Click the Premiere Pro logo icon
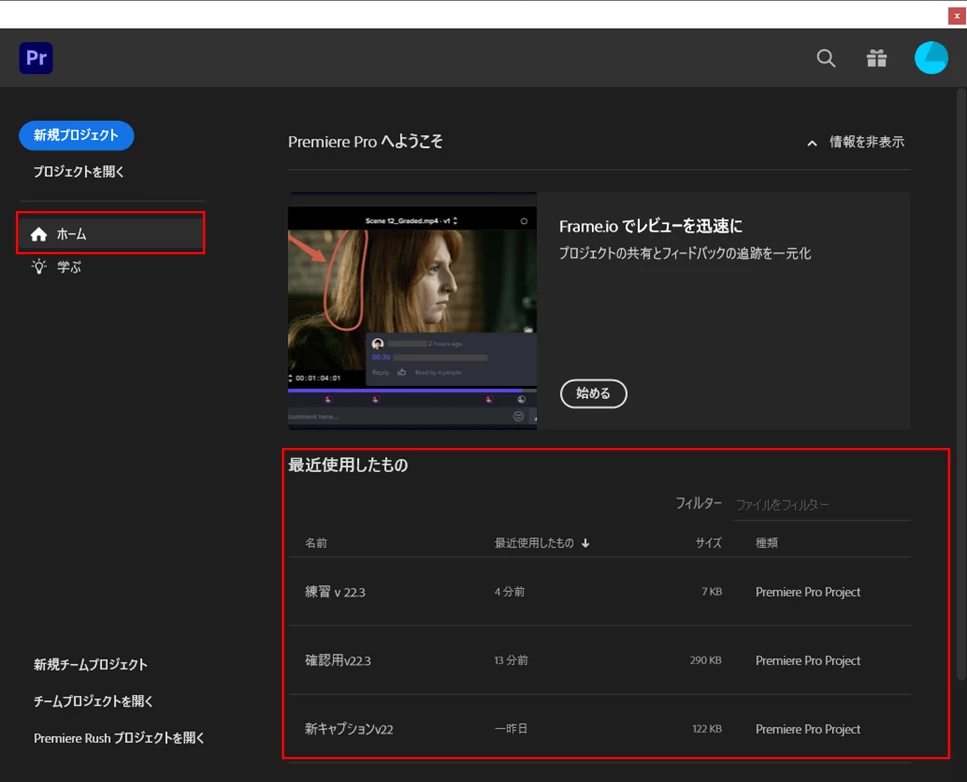967x782 pixels. pyautogui.click(x=36, y=58)
